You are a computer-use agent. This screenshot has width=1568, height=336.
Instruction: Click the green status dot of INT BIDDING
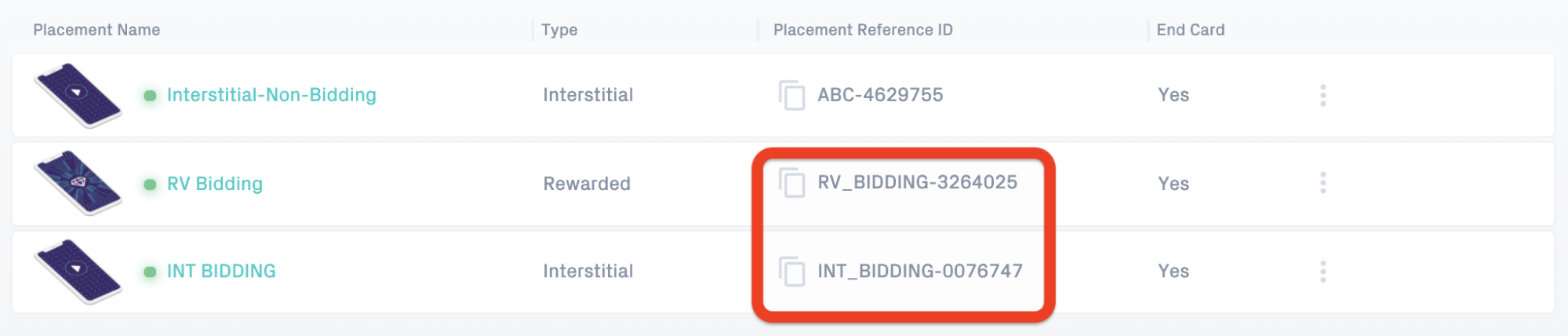pyautogui.click(x=150, y=272)
